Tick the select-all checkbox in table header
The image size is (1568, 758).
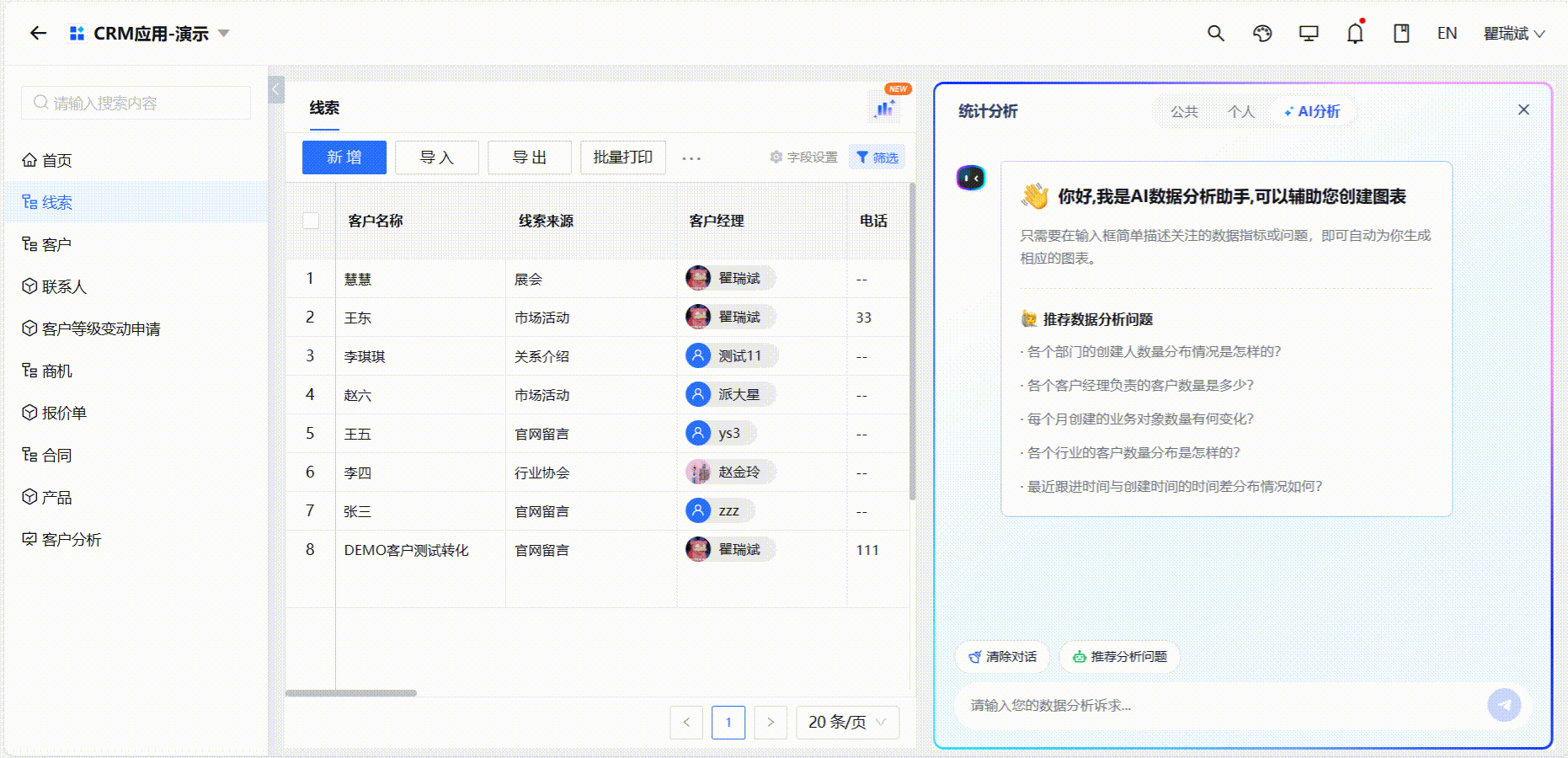click(311, 221)
